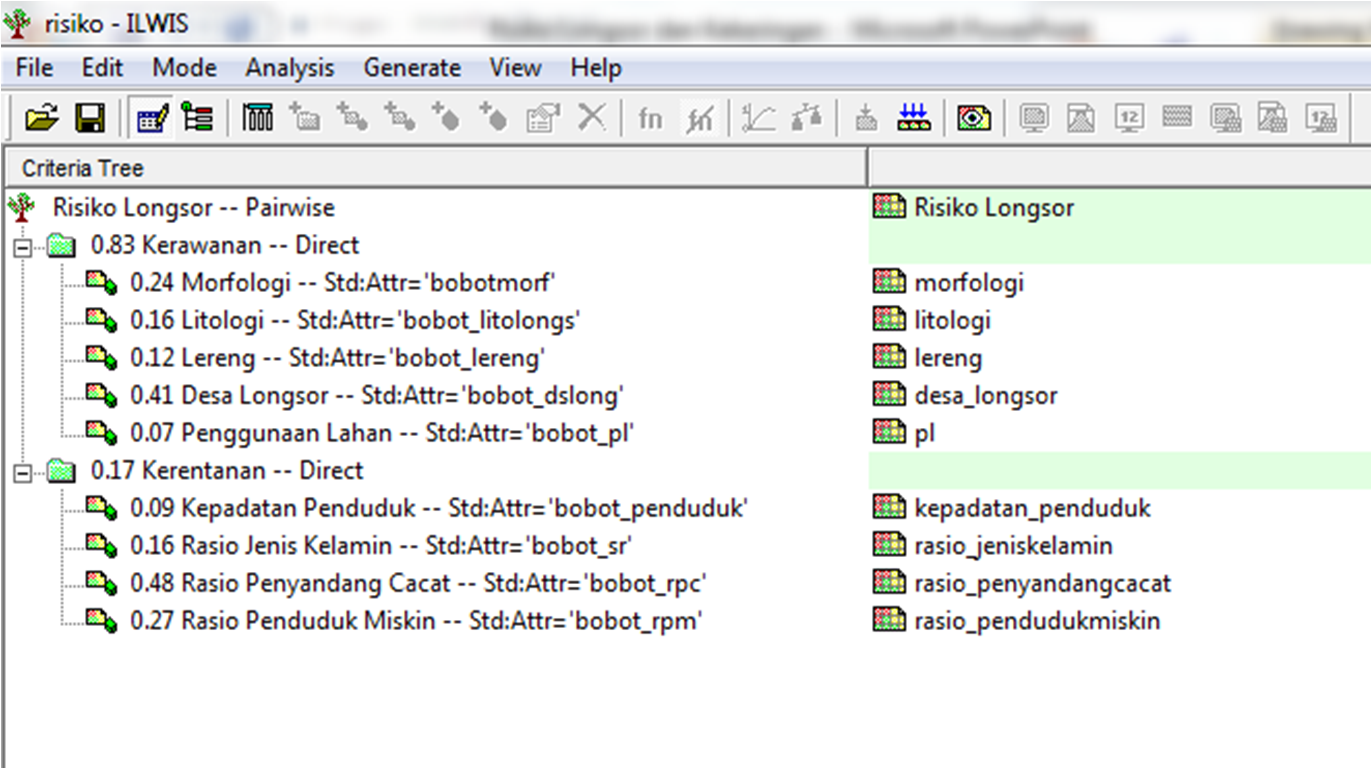Select the '0.83 Kerawanan -- Direct' row
This screenshot has width=1372, height=769.
[225, 245]
